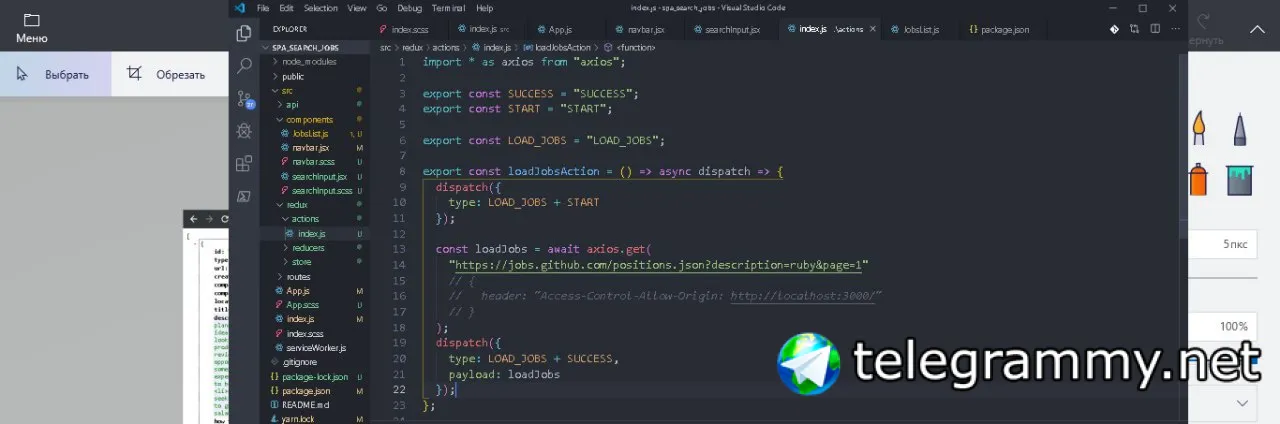Open the Search view in activity bar

coord(243,67)
